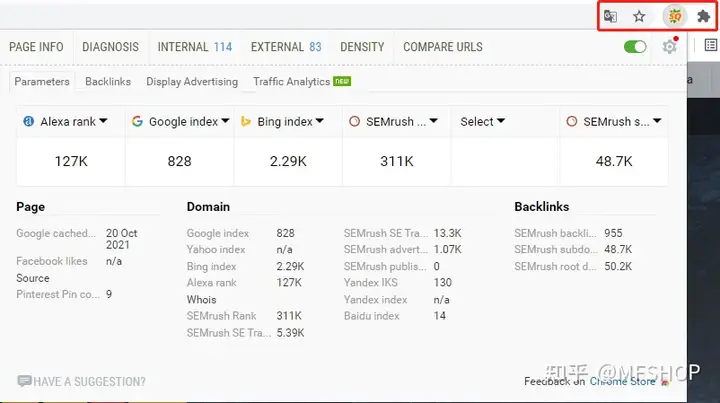Image resolution: width=720 pixels, height=403 pixels.
Task: Open SEOquake settings gear icon
Action: coord(670,47)
